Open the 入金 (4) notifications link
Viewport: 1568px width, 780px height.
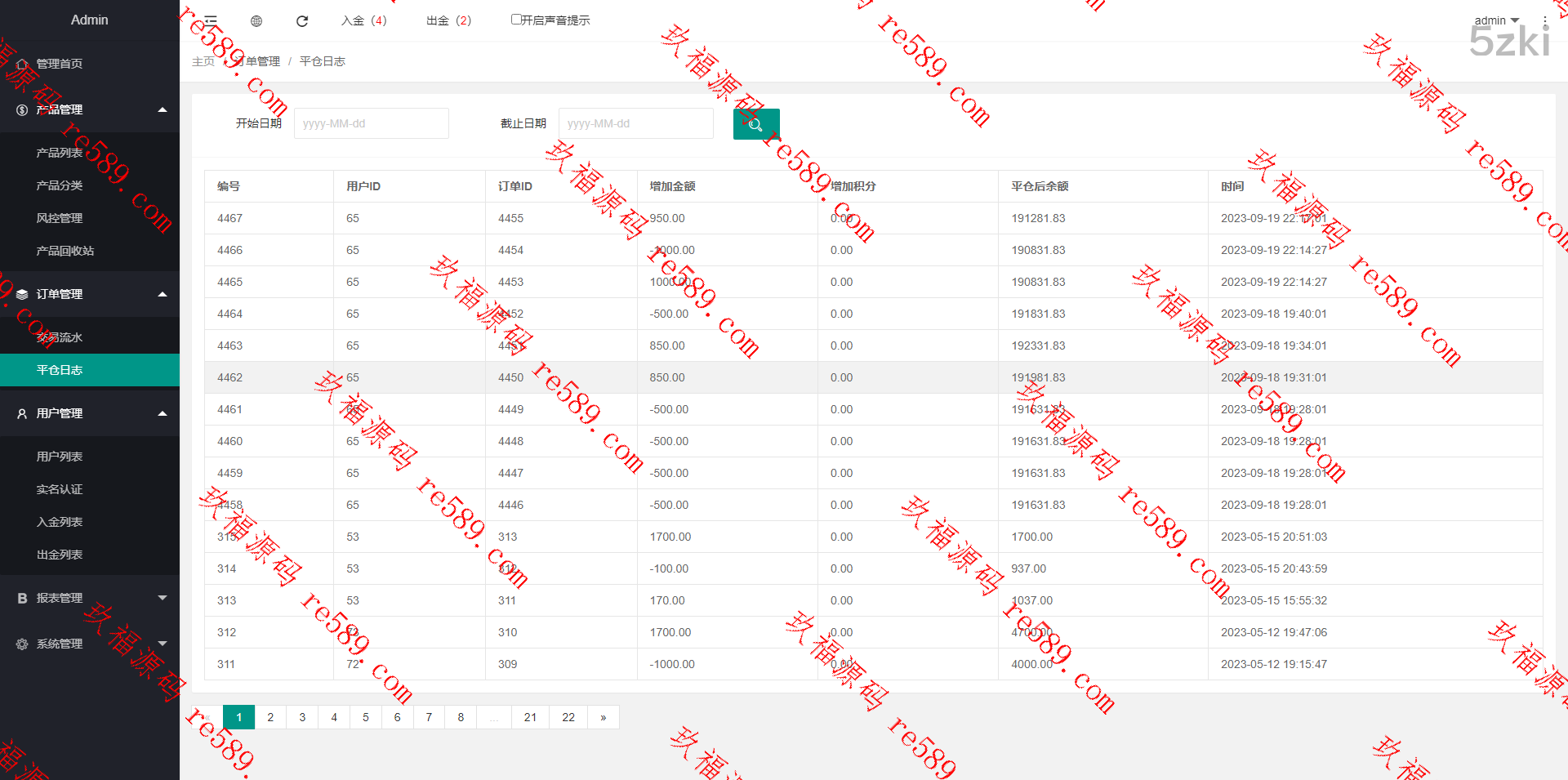click(x=364, y=20)
